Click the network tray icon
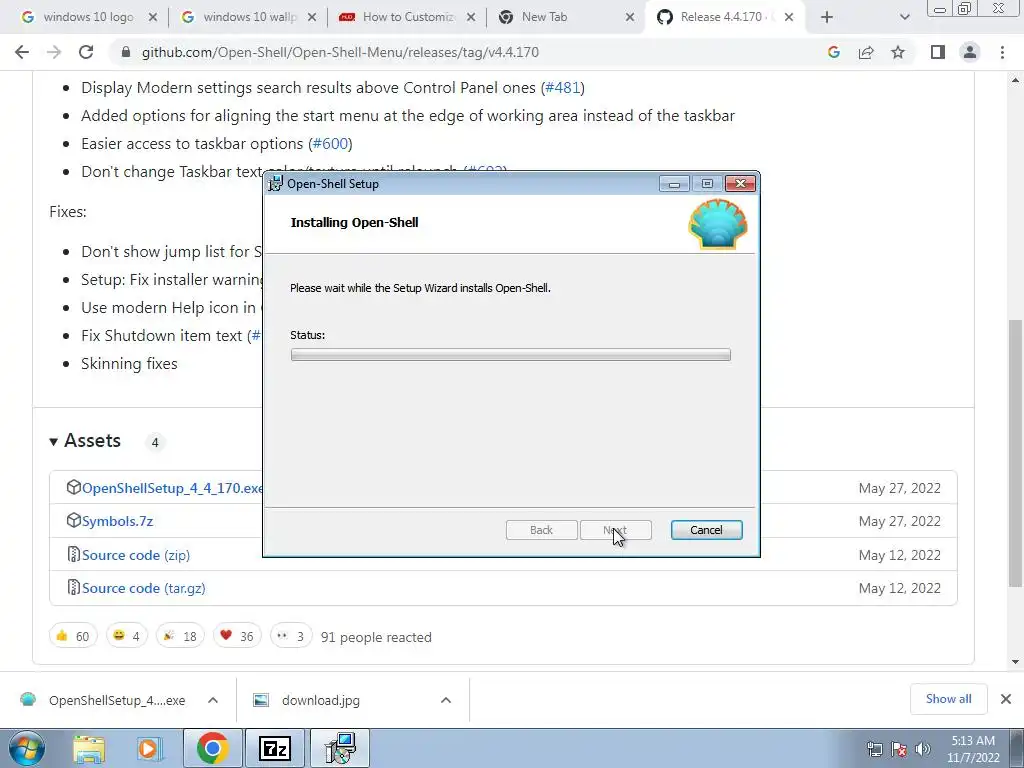 click(x=874, y=749)
